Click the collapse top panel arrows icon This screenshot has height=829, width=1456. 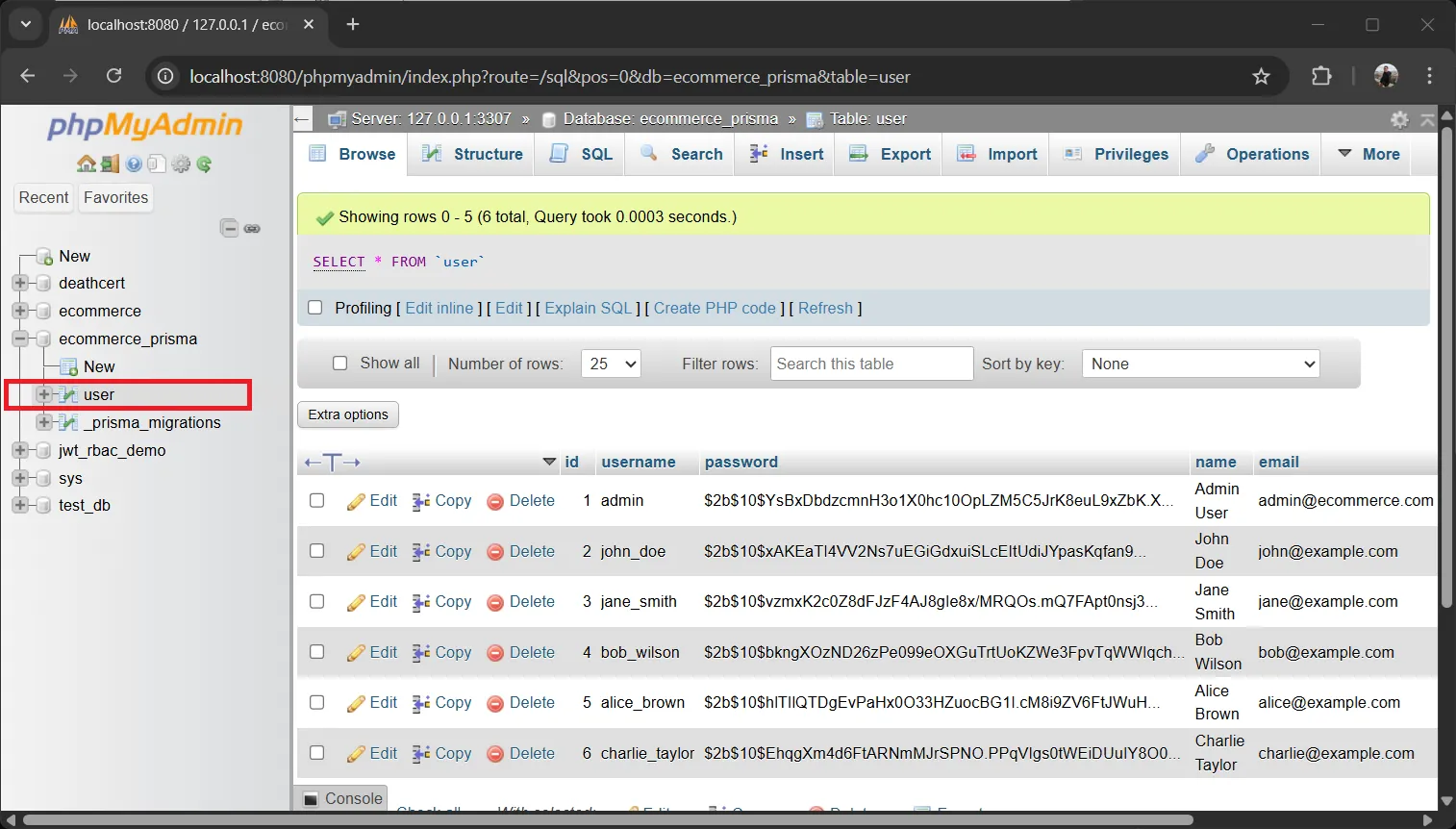coord(1428,119)
